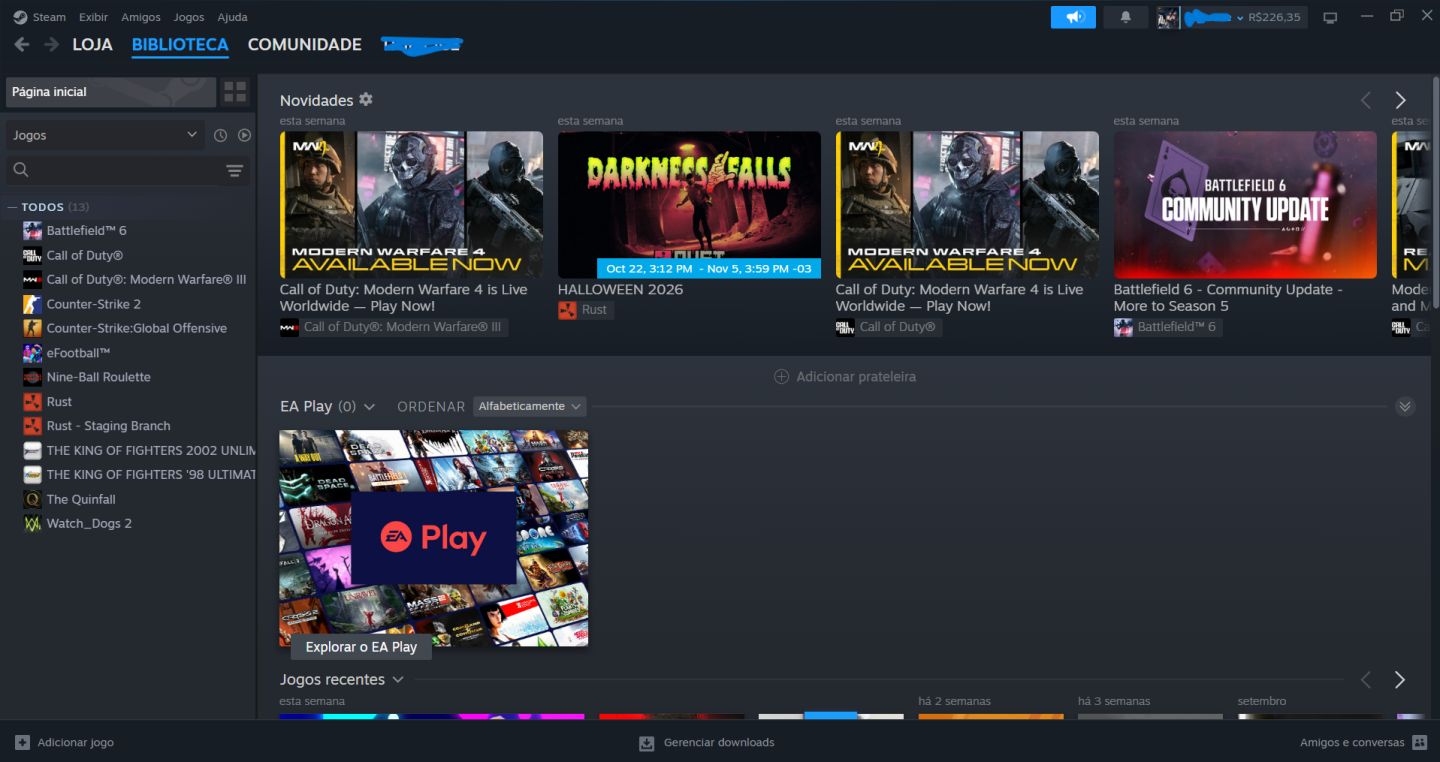The width and height of the screenshot is (1440, 762).
Task: Select Watch_Dogs 2 in the game list
Action: tap(89, 523)
